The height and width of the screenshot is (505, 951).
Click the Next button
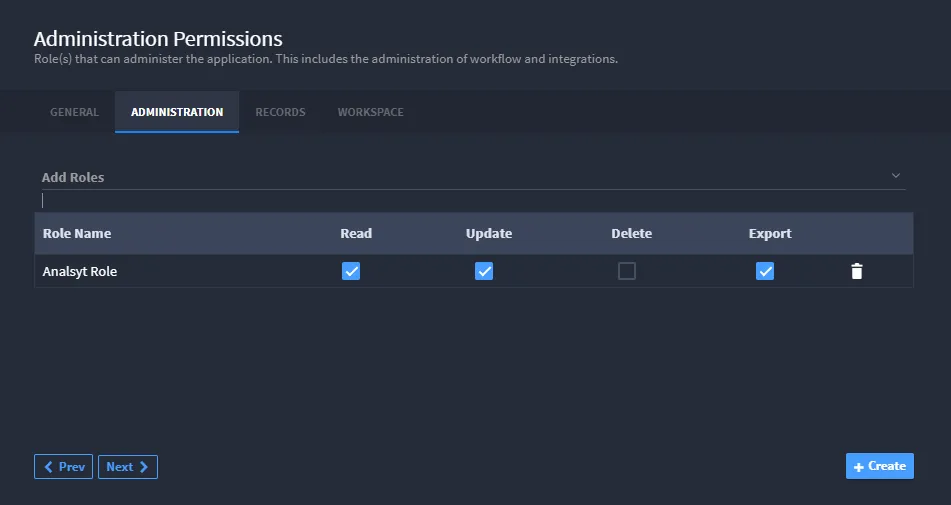click(128, 467)
